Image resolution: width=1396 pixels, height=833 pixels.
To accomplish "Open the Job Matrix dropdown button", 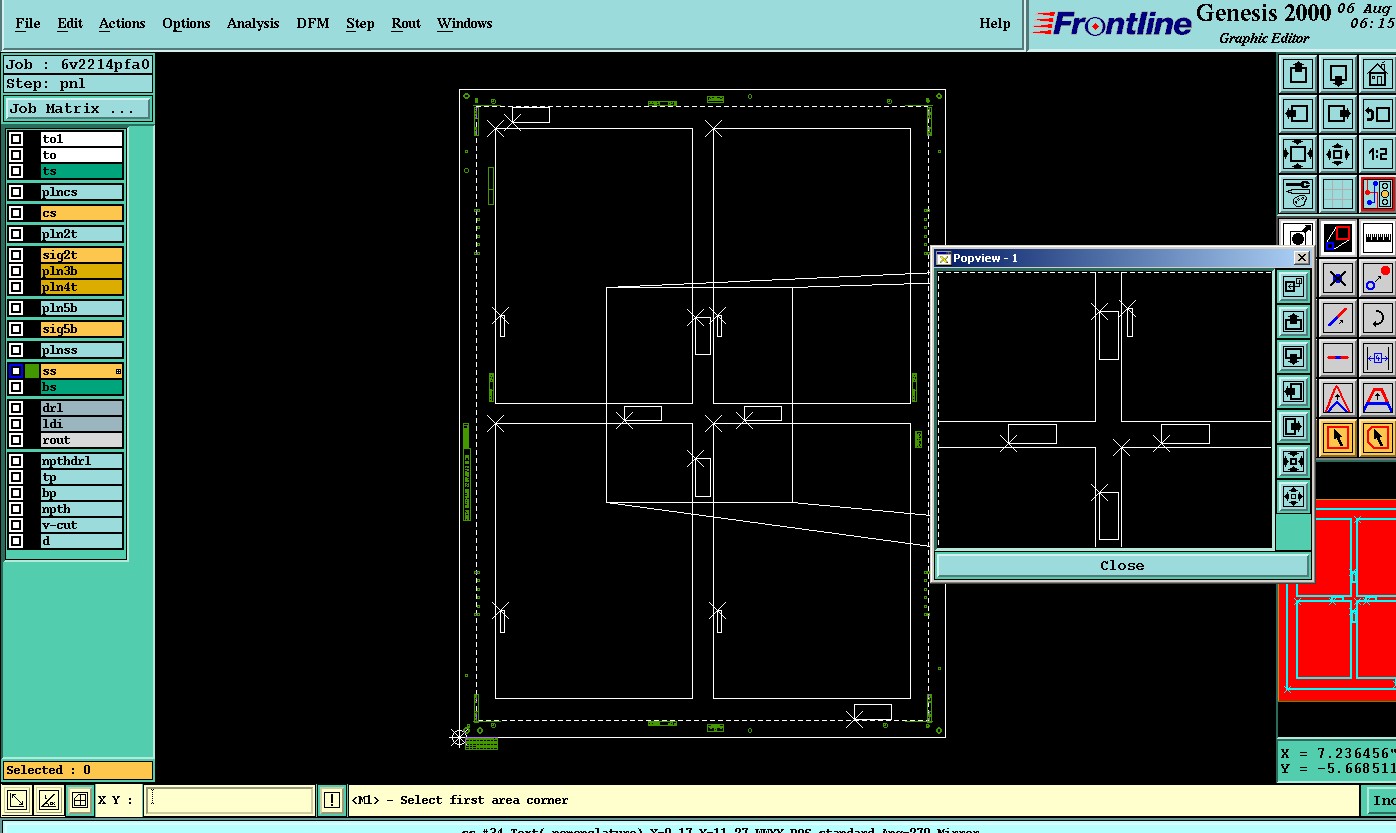I will pos(79,109).
